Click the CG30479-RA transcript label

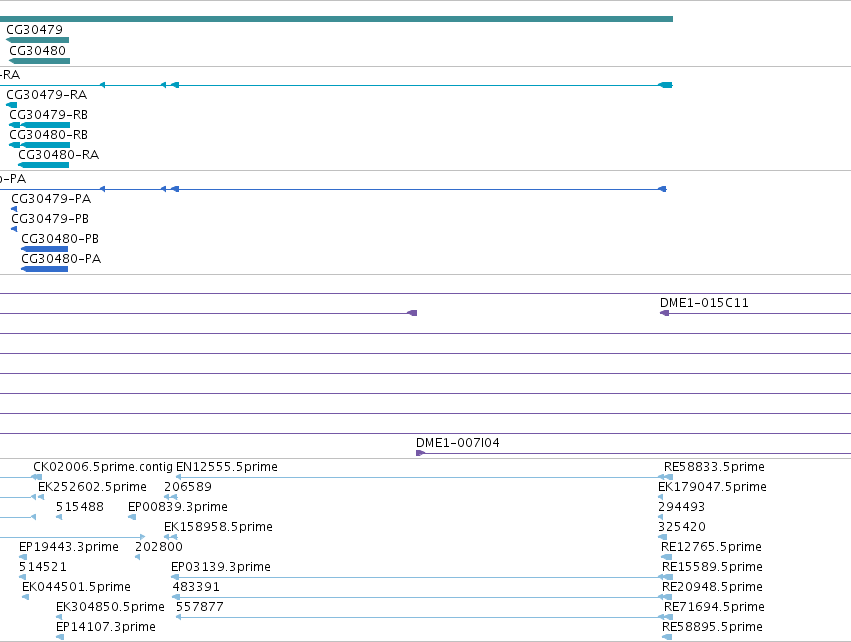click(47, 94)
